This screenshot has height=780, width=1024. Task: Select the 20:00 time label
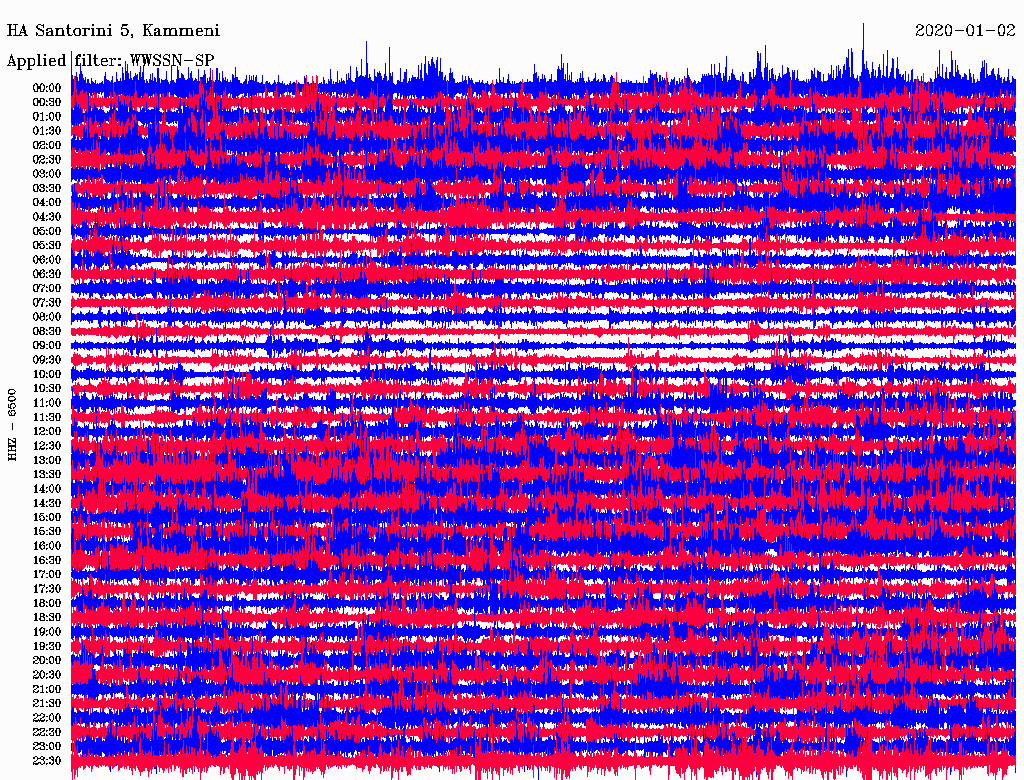click(47, 660)
